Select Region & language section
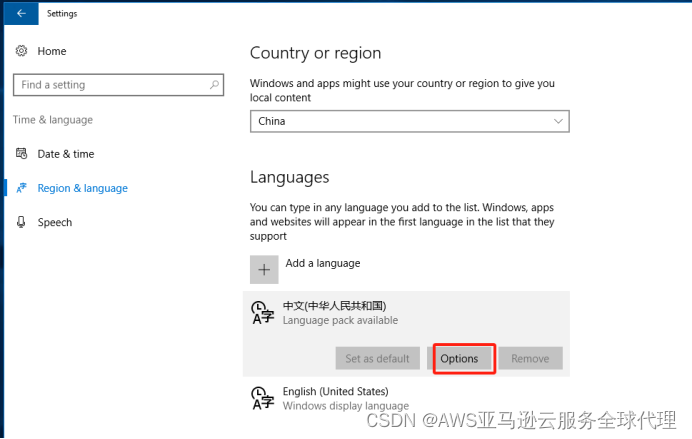 [x=83, y=188]
